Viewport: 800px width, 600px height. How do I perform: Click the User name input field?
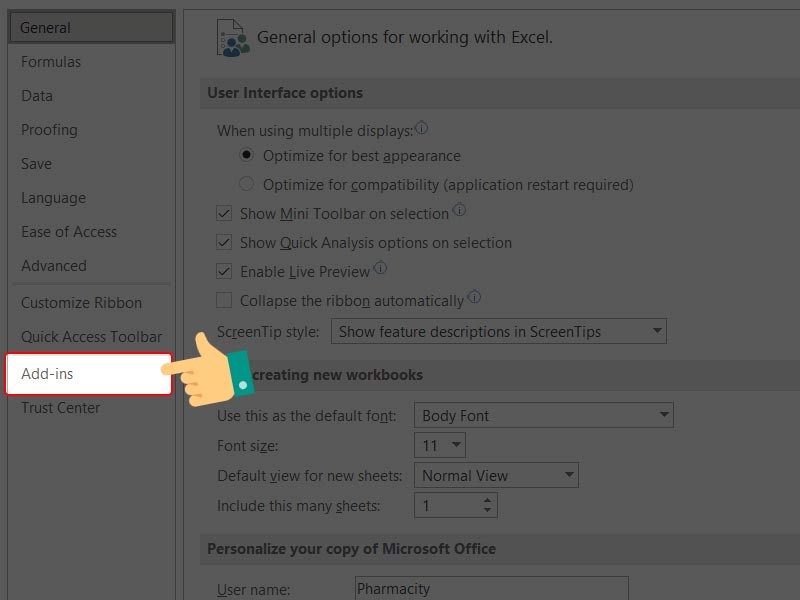click(492, 589)
